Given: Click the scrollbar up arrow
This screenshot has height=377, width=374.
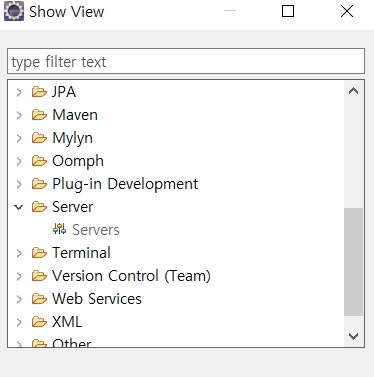Looking at the screenshot, I should [x=353, y=91].
